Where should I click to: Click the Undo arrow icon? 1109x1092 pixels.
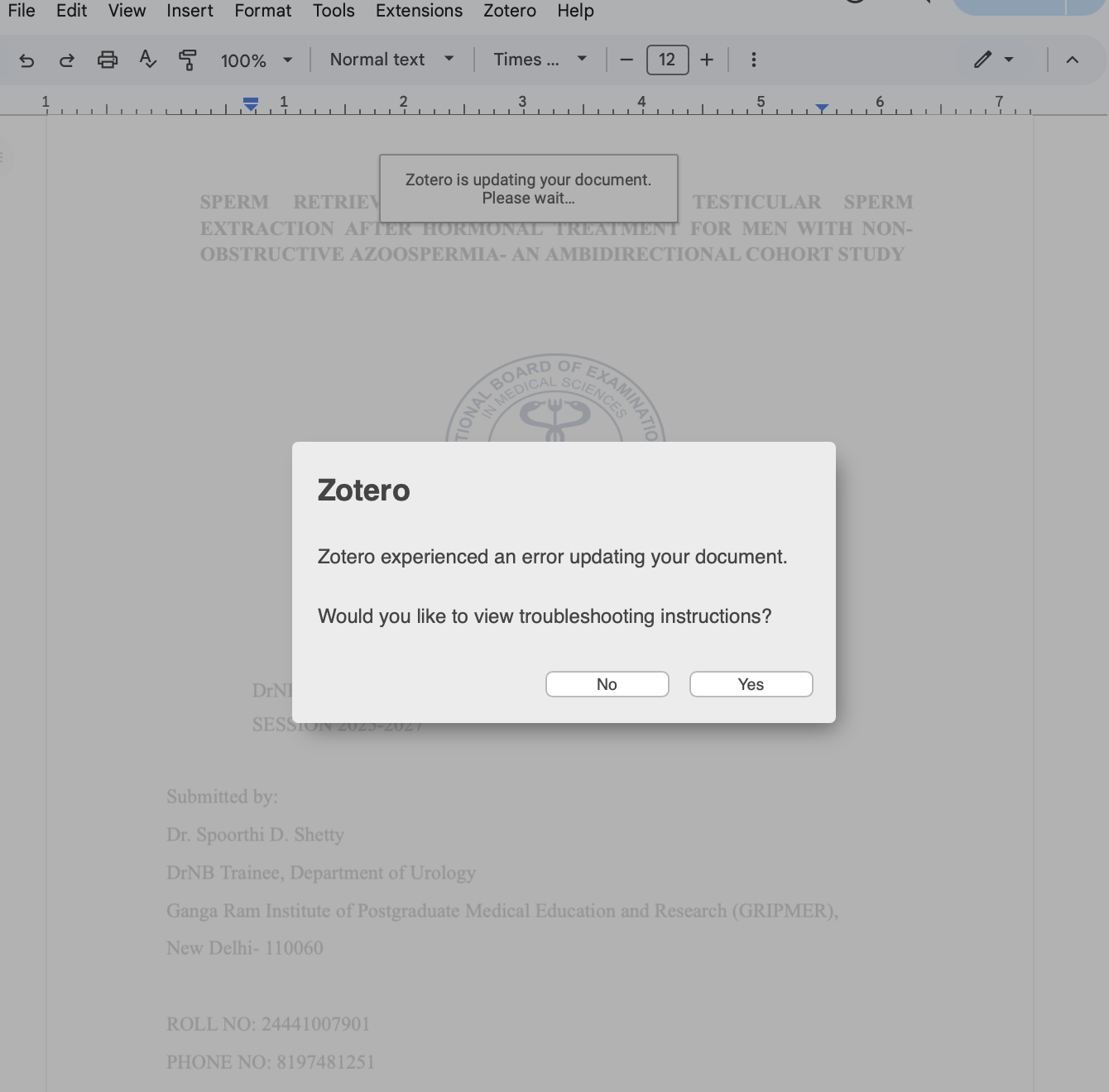point(26,60)
